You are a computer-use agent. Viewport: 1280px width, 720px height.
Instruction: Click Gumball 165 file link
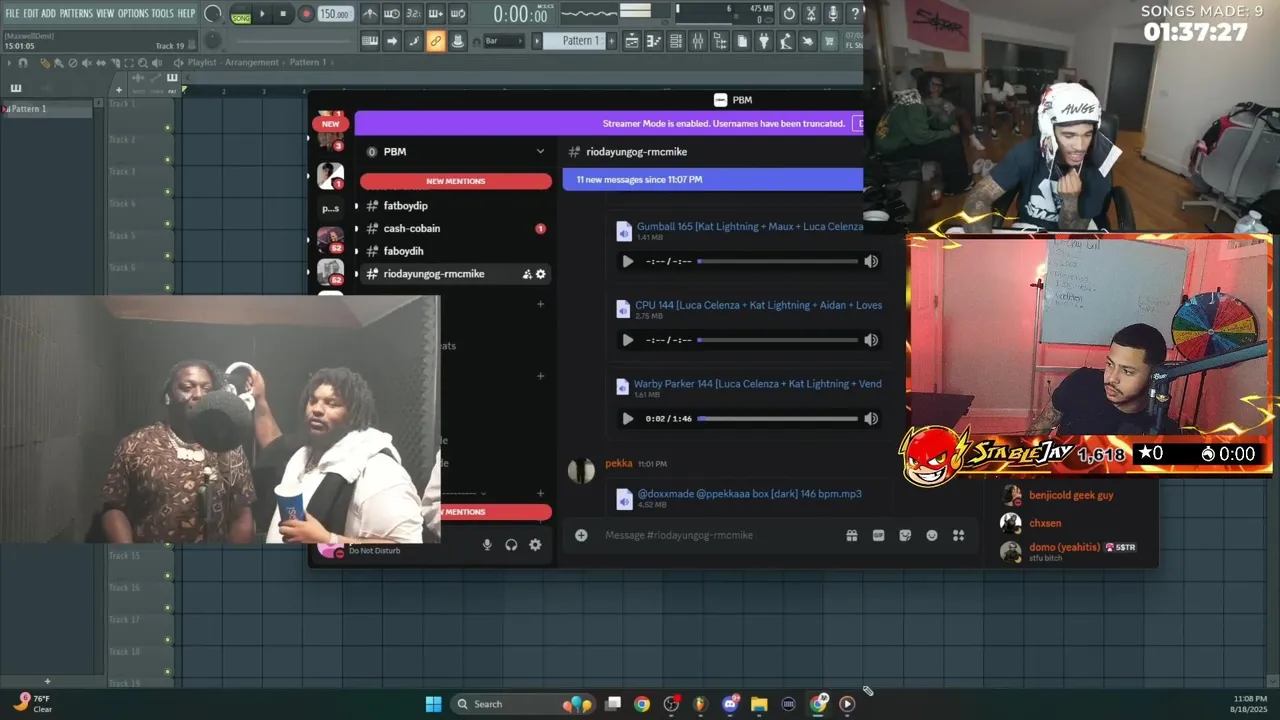point(750,227)
